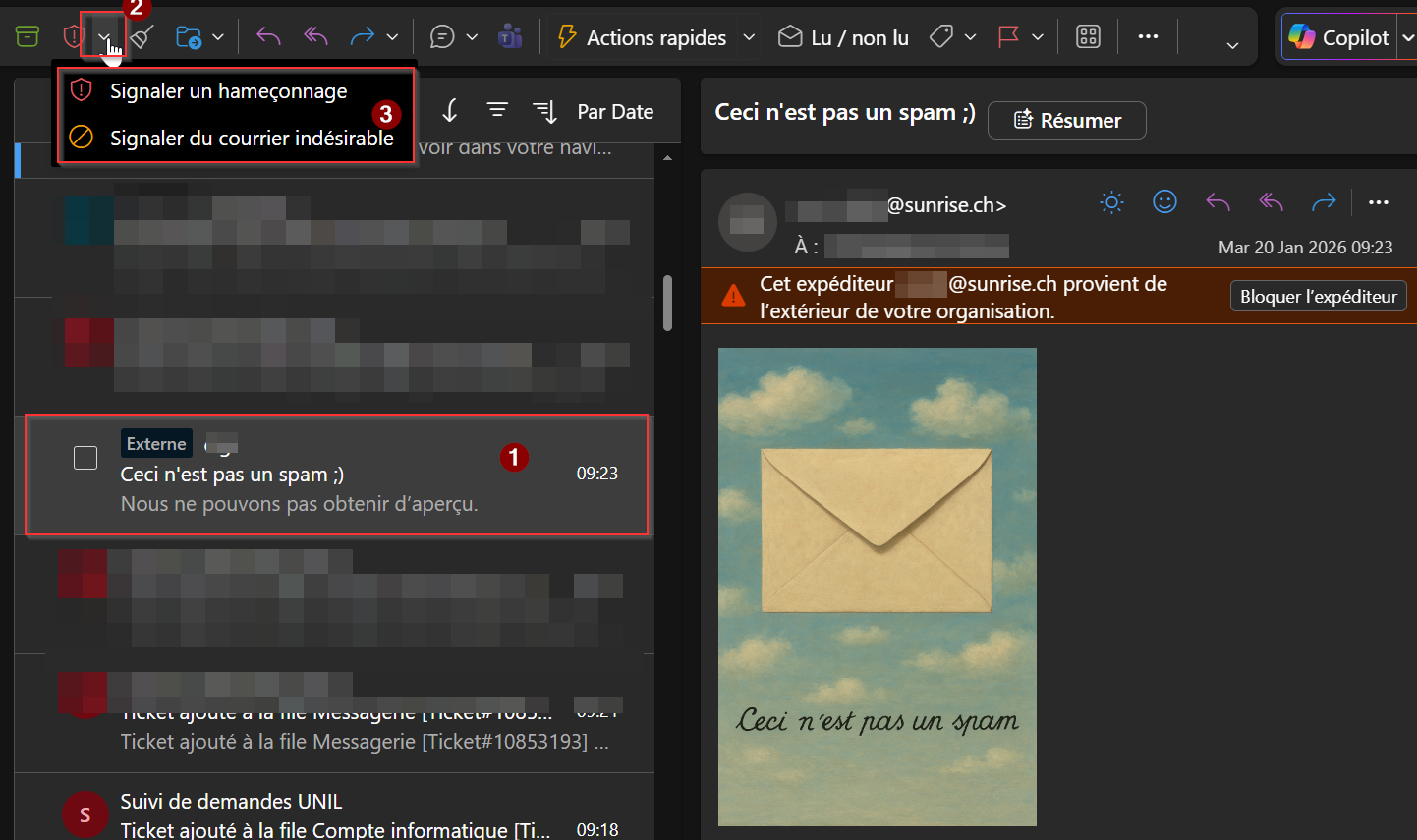The height and width of the screenshot is (840, 1417).
Task: Select the Balayer (sweep) broom icon
Action: pos(142,35)
